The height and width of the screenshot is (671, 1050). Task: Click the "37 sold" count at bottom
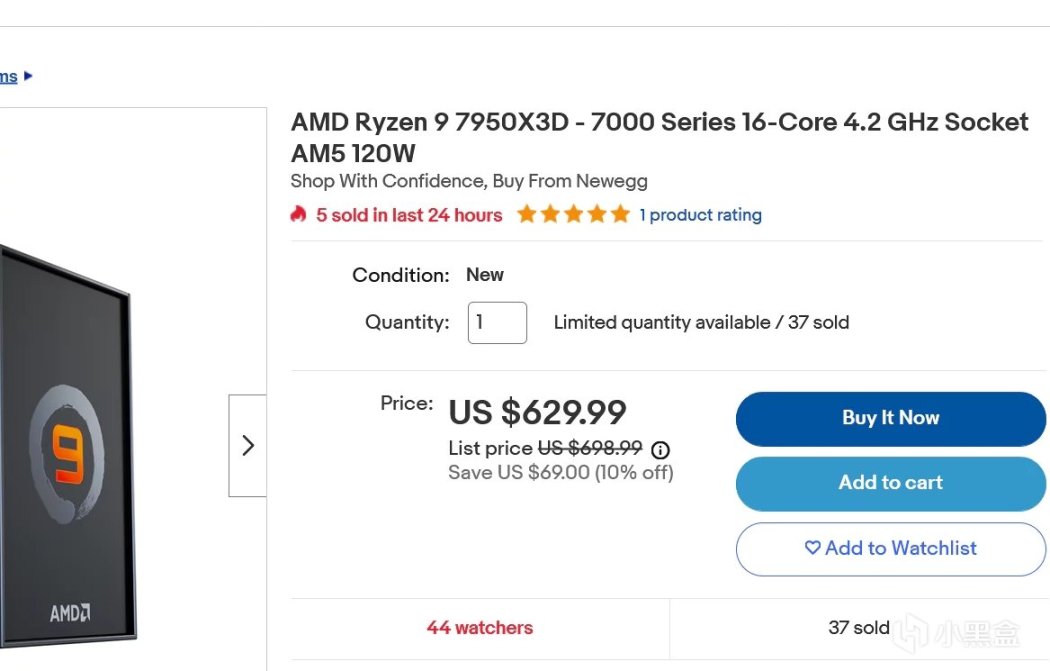pos(858,628)
